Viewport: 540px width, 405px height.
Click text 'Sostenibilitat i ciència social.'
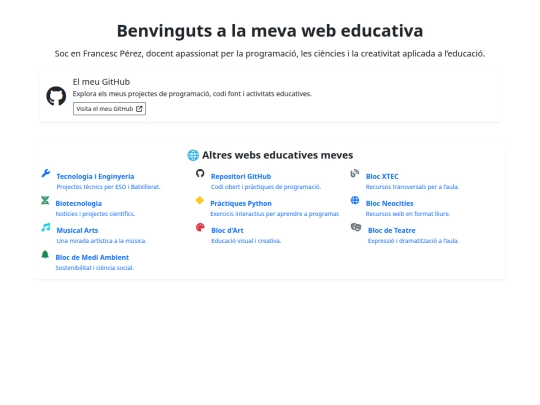tap(95, 268)
